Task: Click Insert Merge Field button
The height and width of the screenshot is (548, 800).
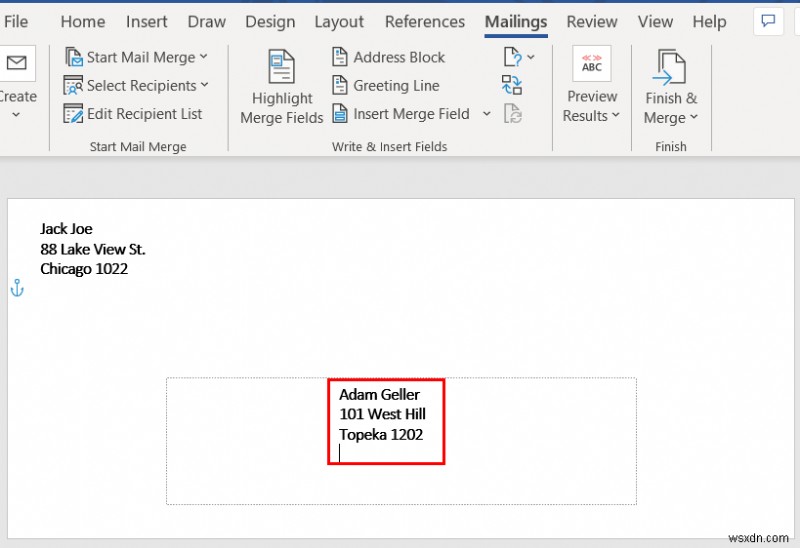Action: click(x=402, y=113)
